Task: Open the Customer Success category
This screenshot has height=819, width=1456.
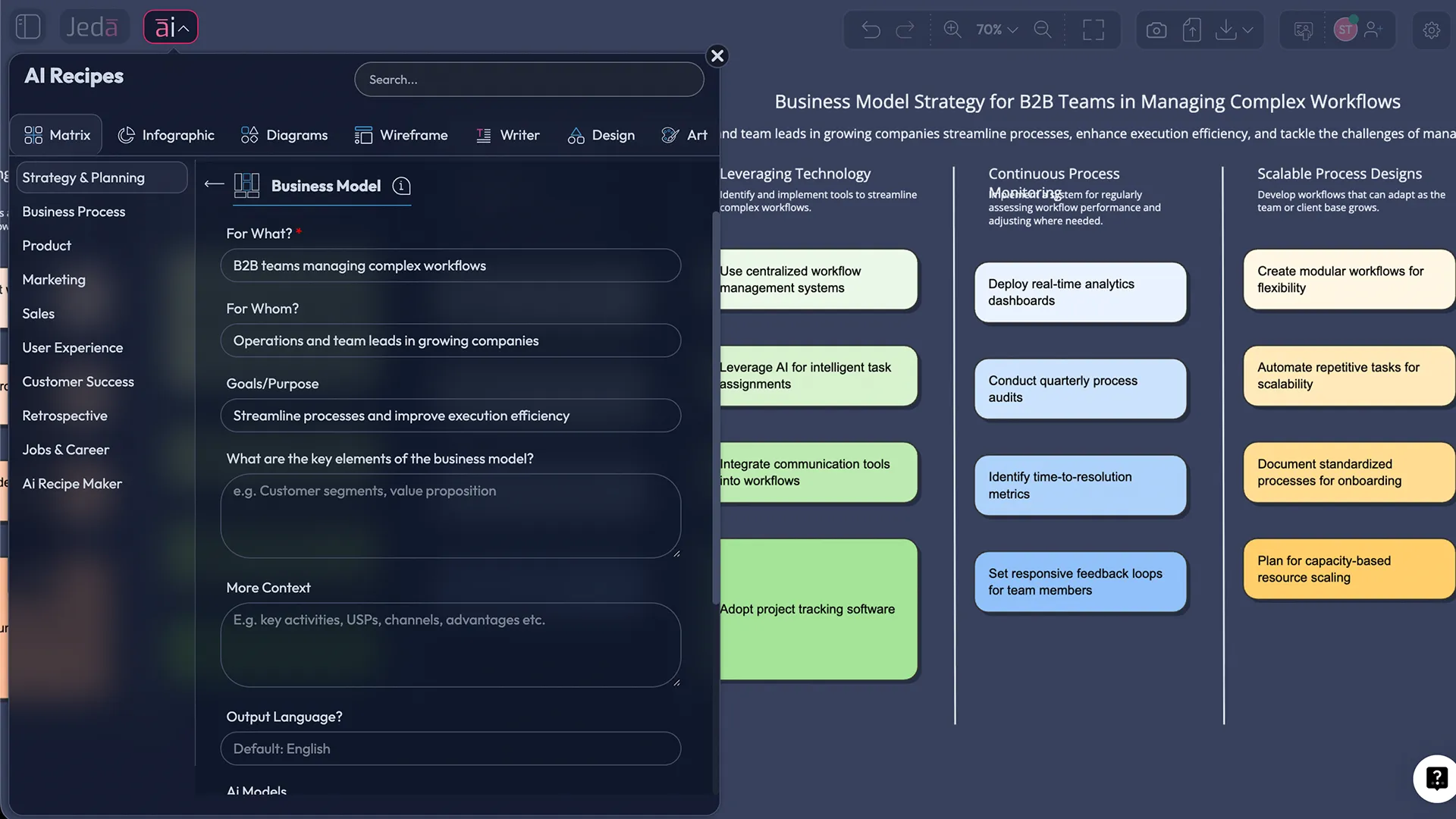Action: pos(78,381)
